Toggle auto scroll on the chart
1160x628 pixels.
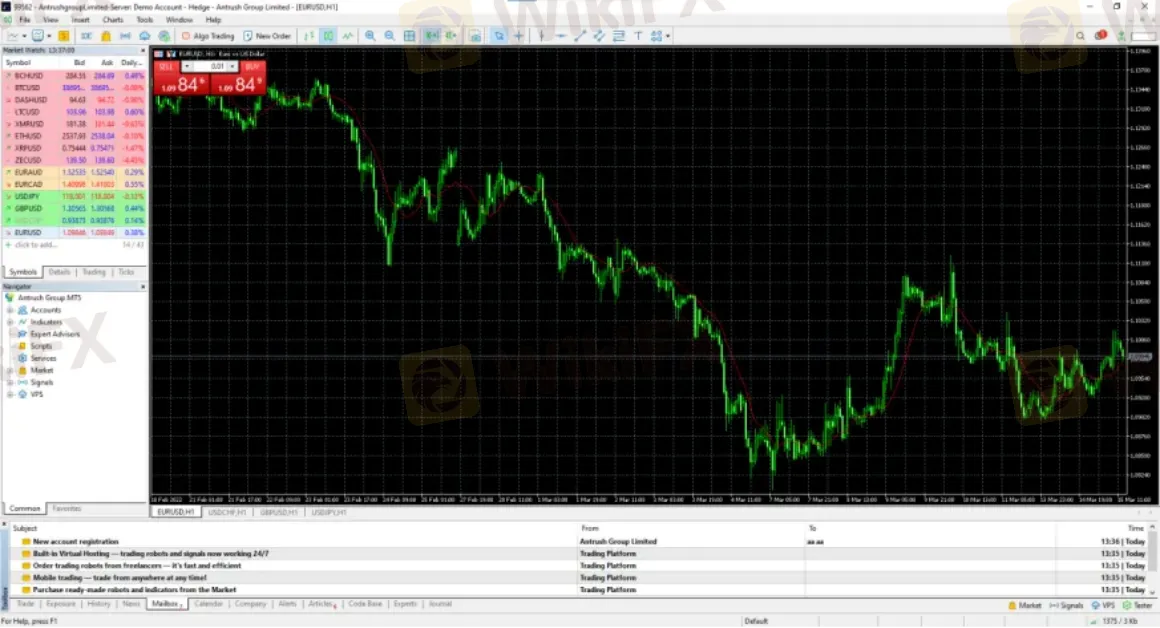click(x=430, y=36)
